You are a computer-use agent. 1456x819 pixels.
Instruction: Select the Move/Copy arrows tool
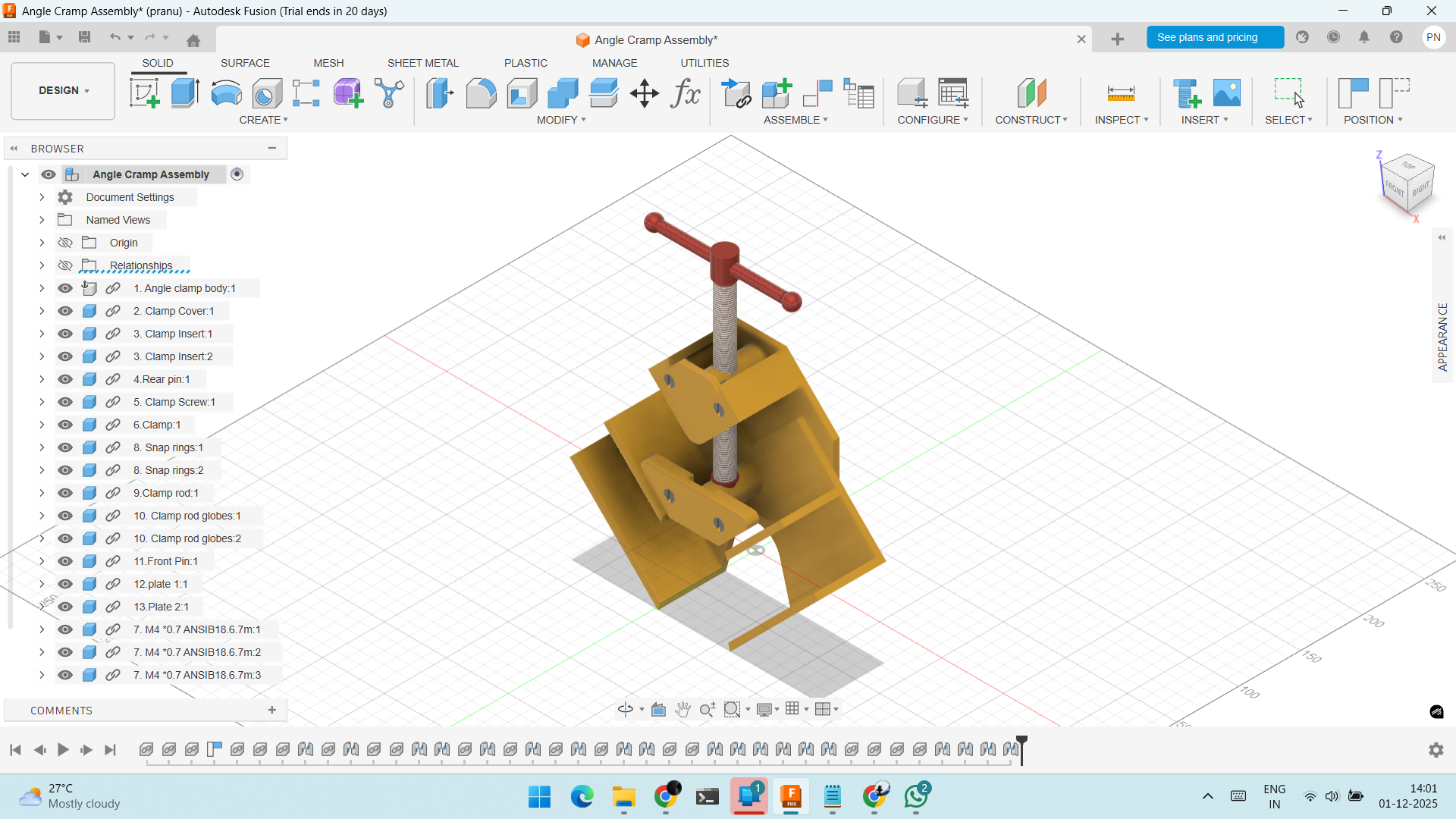point(644,93)
